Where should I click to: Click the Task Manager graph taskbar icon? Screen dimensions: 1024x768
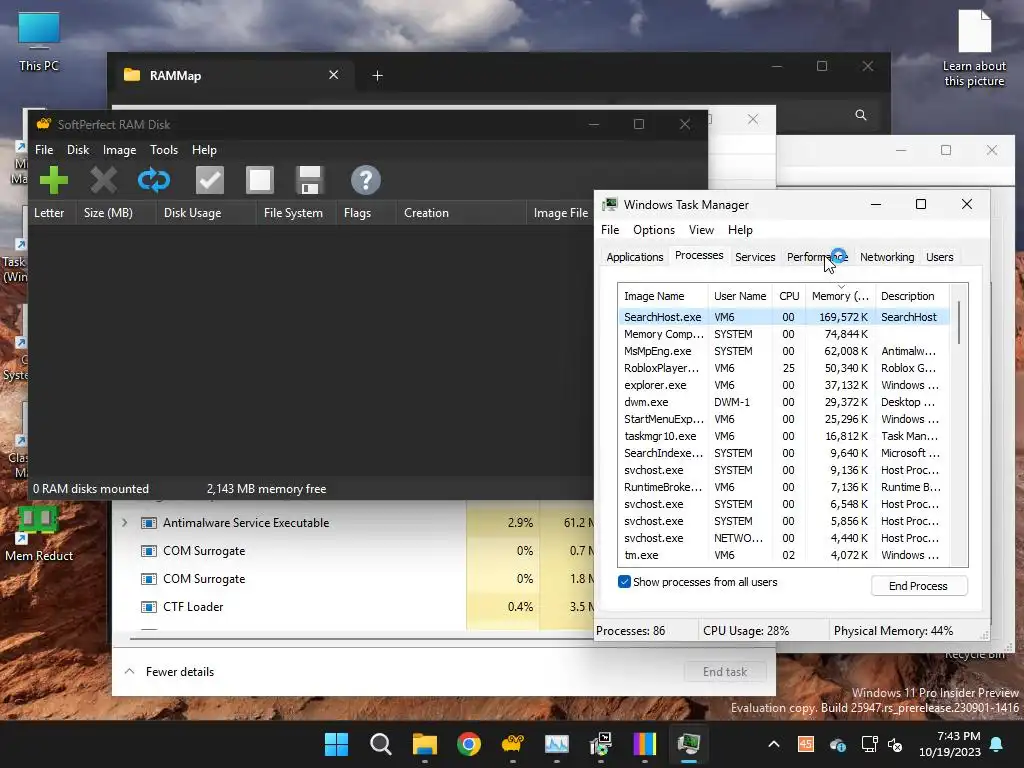(x=556, y=744)
